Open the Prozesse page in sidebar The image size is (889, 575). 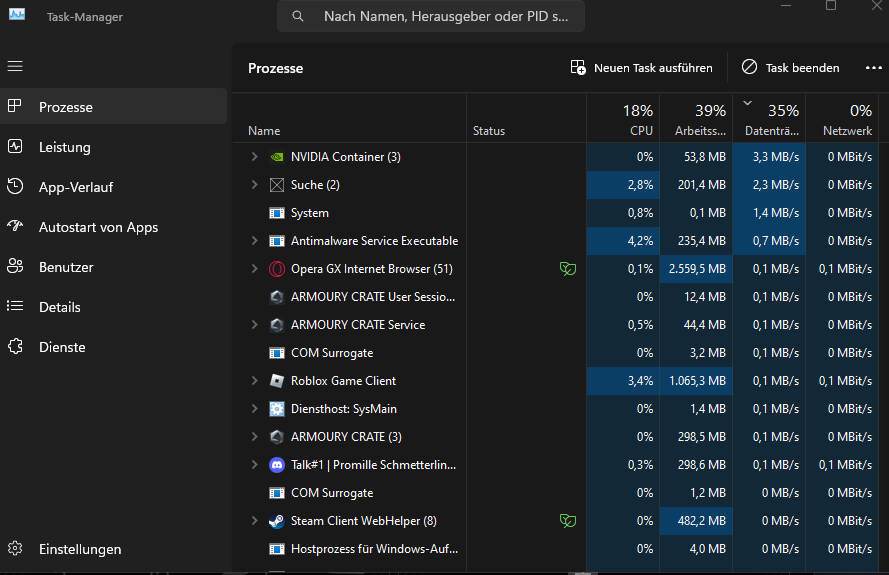[113, 107]
